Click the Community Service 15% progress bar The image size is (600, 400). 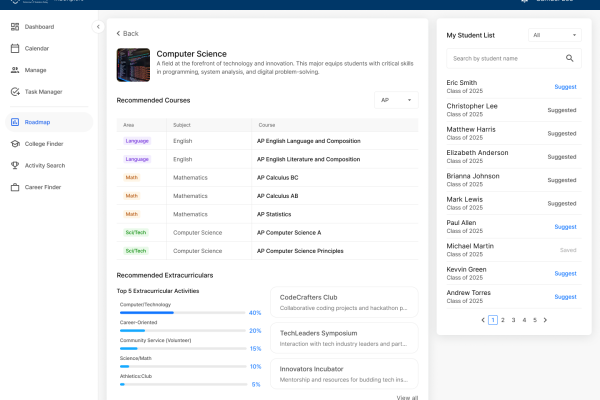pos(183,349)
